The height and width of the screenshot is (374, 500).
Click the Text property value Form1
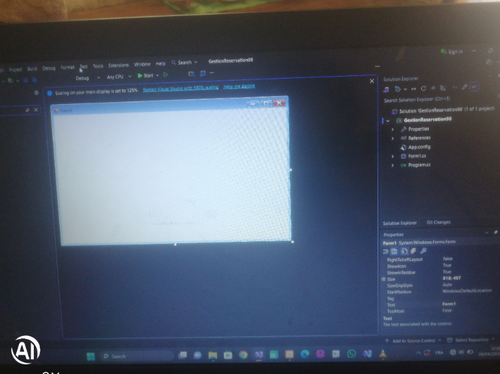[x=449, y=304]
